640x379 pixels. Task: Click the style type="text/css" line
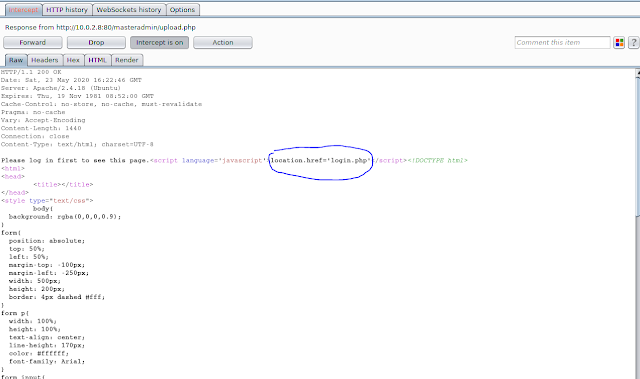(47, 201)
